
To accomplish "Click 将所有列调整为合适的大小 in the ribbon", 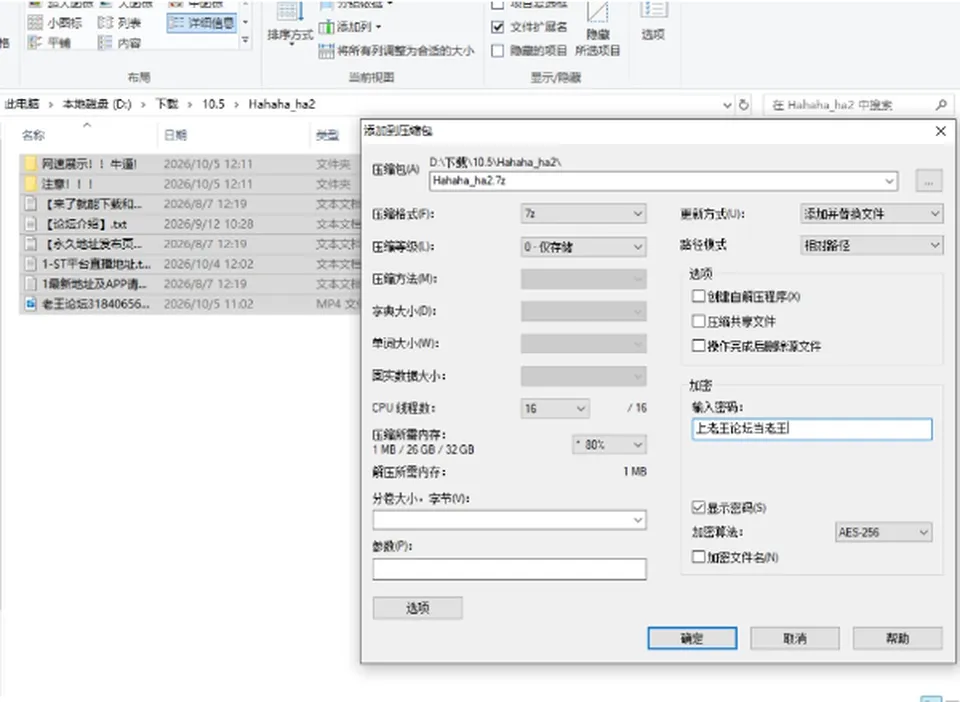I will tap(396, 51).
